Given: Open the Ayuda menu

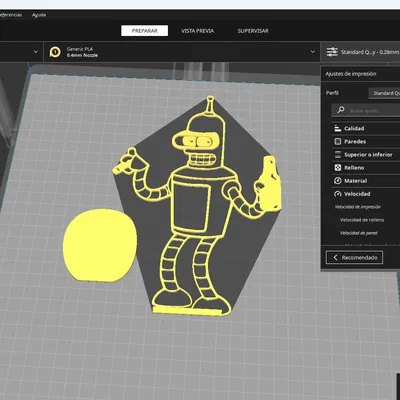Looking at the screenshot, I should pos(39,15).
